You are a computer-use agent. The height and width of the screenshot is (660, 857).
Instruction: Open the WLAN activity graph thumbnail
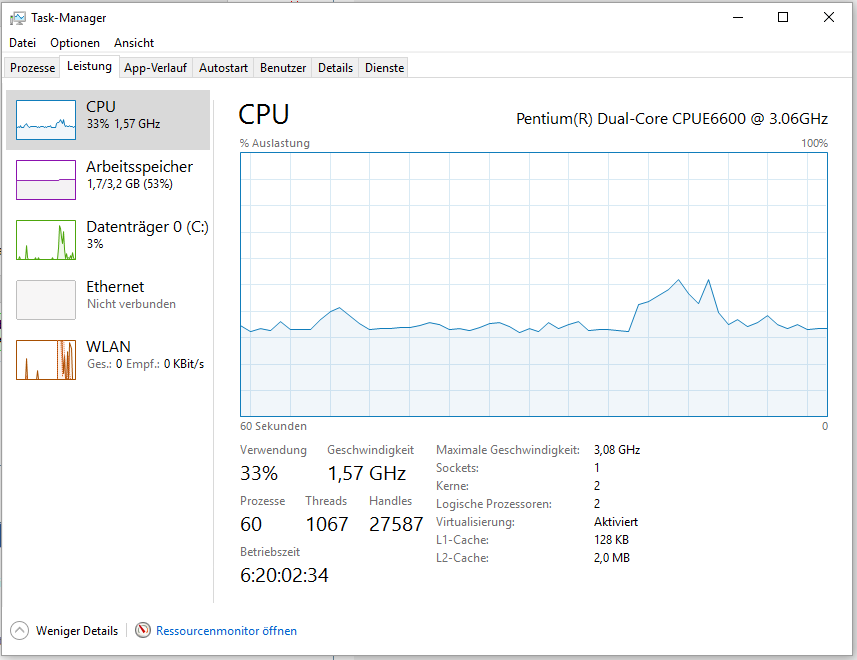pos(46,360)
